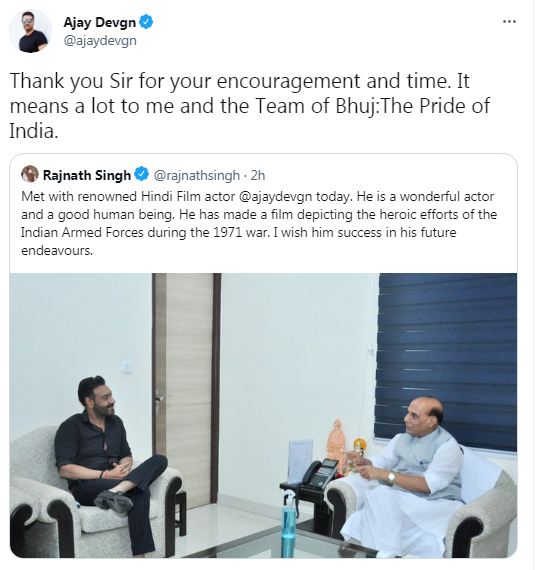This screenshot has width=536, height=570.
Task: Open Ajay Devgn display name link
Action: pyautogui.click(x=99, y=23)
